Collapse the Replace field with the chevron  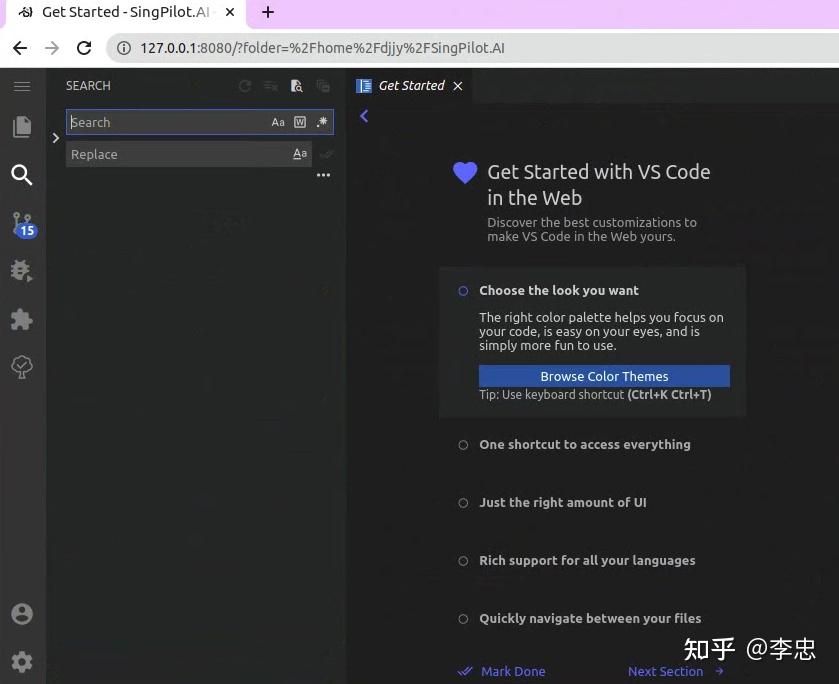click(x=56, y=138)
